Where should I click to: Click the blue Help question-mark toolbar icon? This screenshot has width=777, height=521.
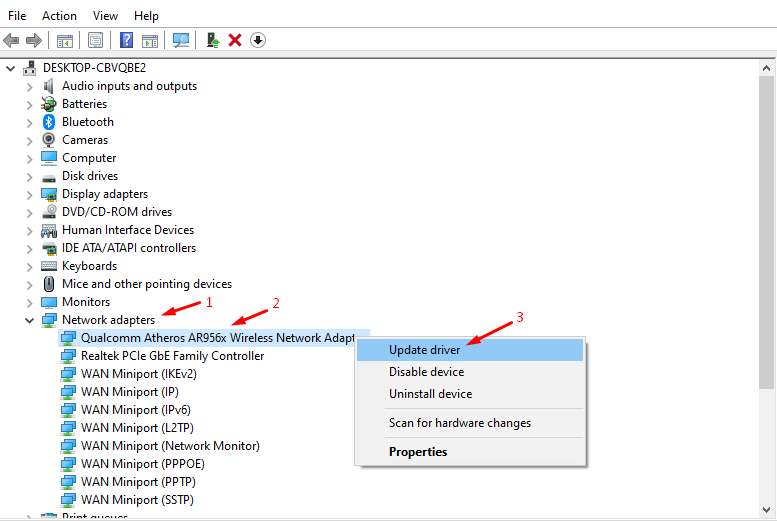[127, 40]
